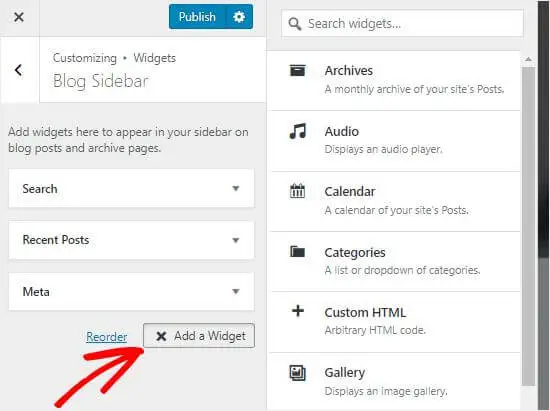
Task: Expand the Recent Posts widget arrow
Action: 236,240
